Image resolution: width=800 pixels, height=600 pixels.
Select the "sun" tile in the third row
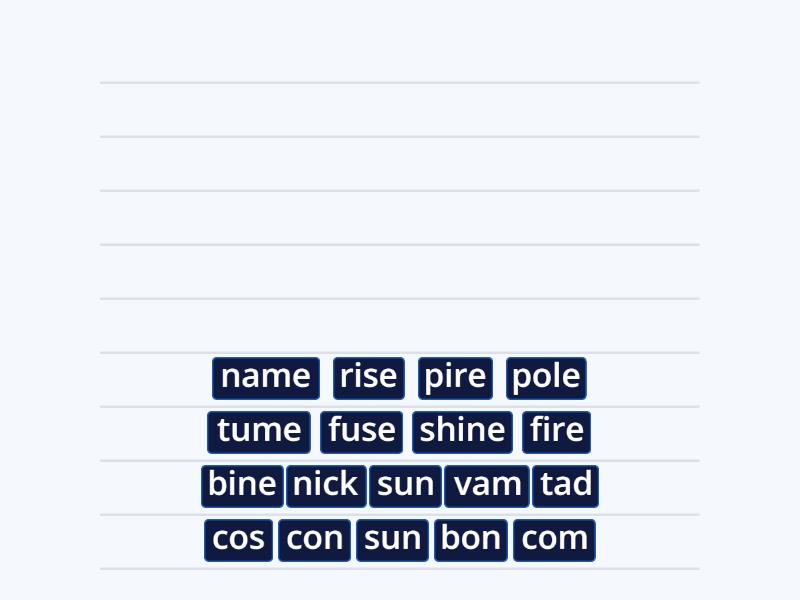pyautogui.click(x=405, y=485)
